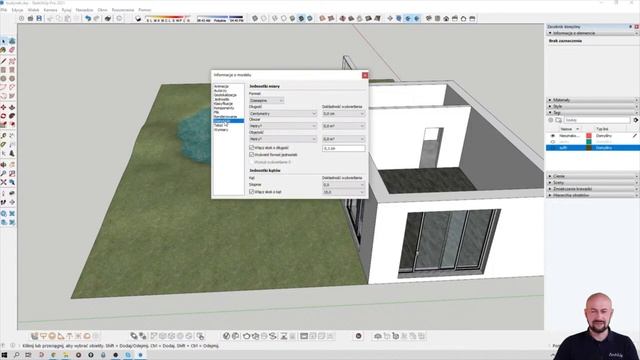This screenshot has width=640, height=360.
Task: Toggle shadows display icon
Action: click(x=138, y=18)
